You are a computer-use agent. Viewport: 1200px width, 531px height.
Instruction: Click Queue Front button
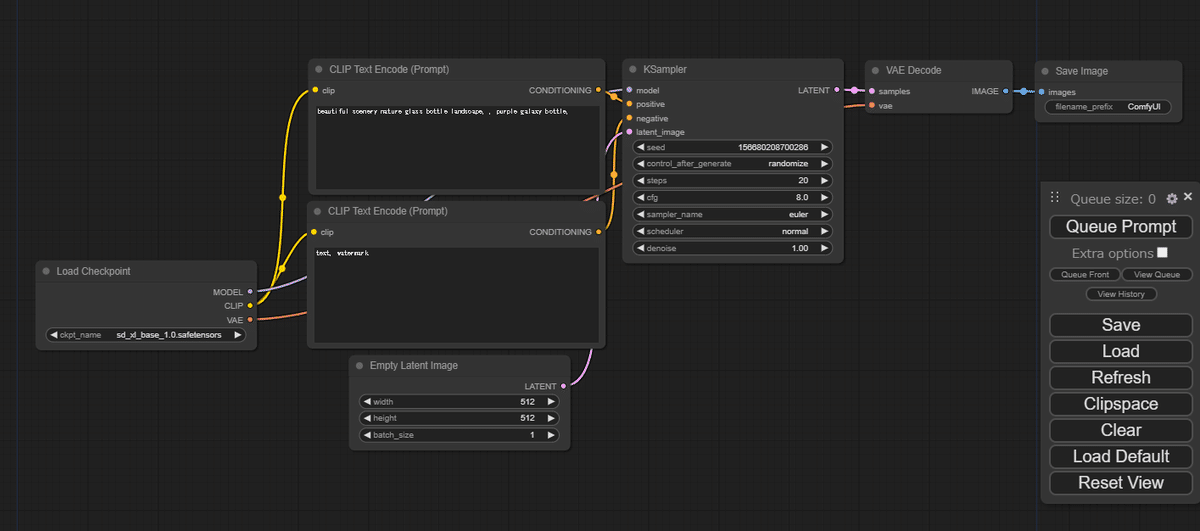point(1085,274)
